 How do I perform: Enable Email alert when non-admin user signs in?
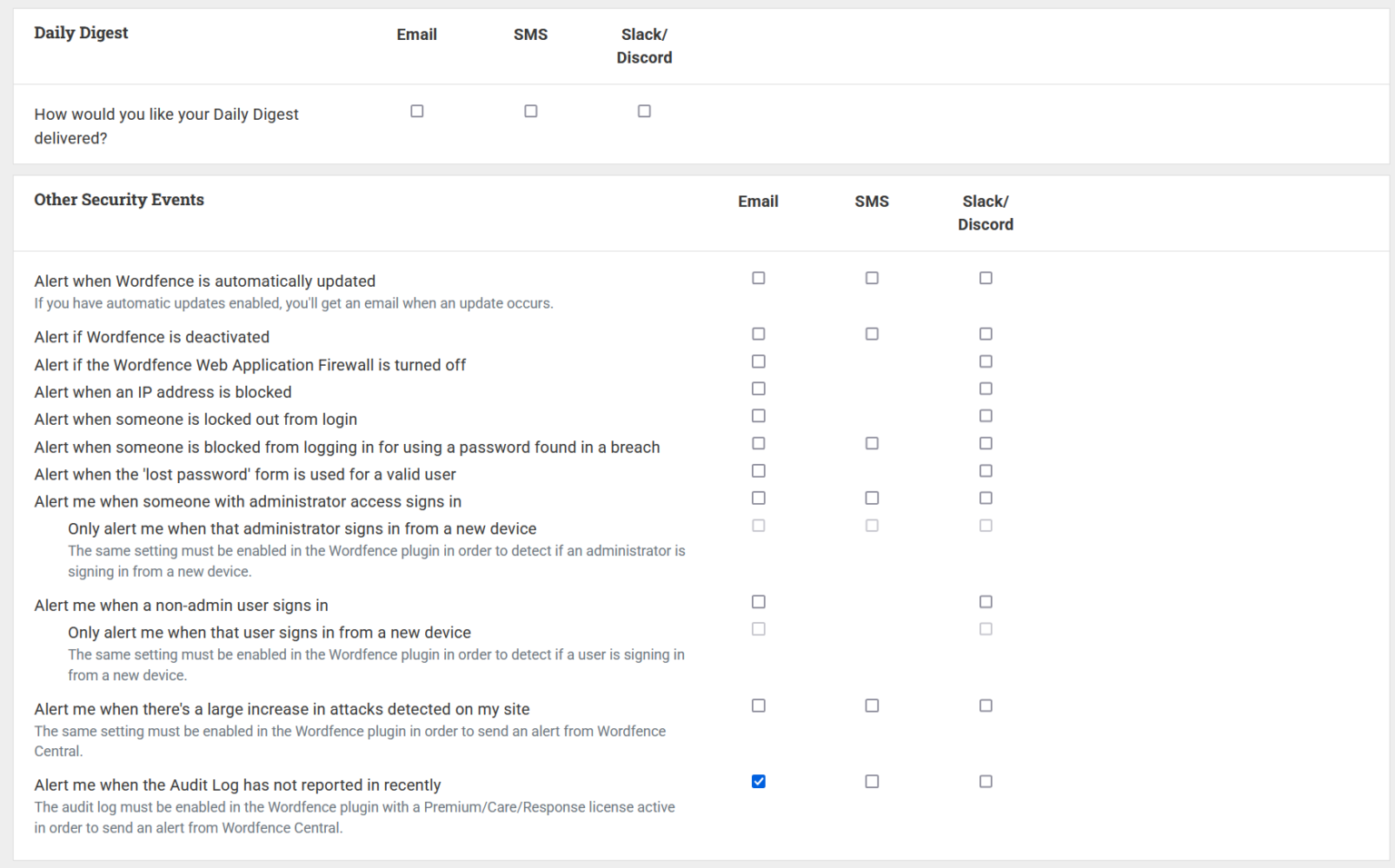click(758, 601)
